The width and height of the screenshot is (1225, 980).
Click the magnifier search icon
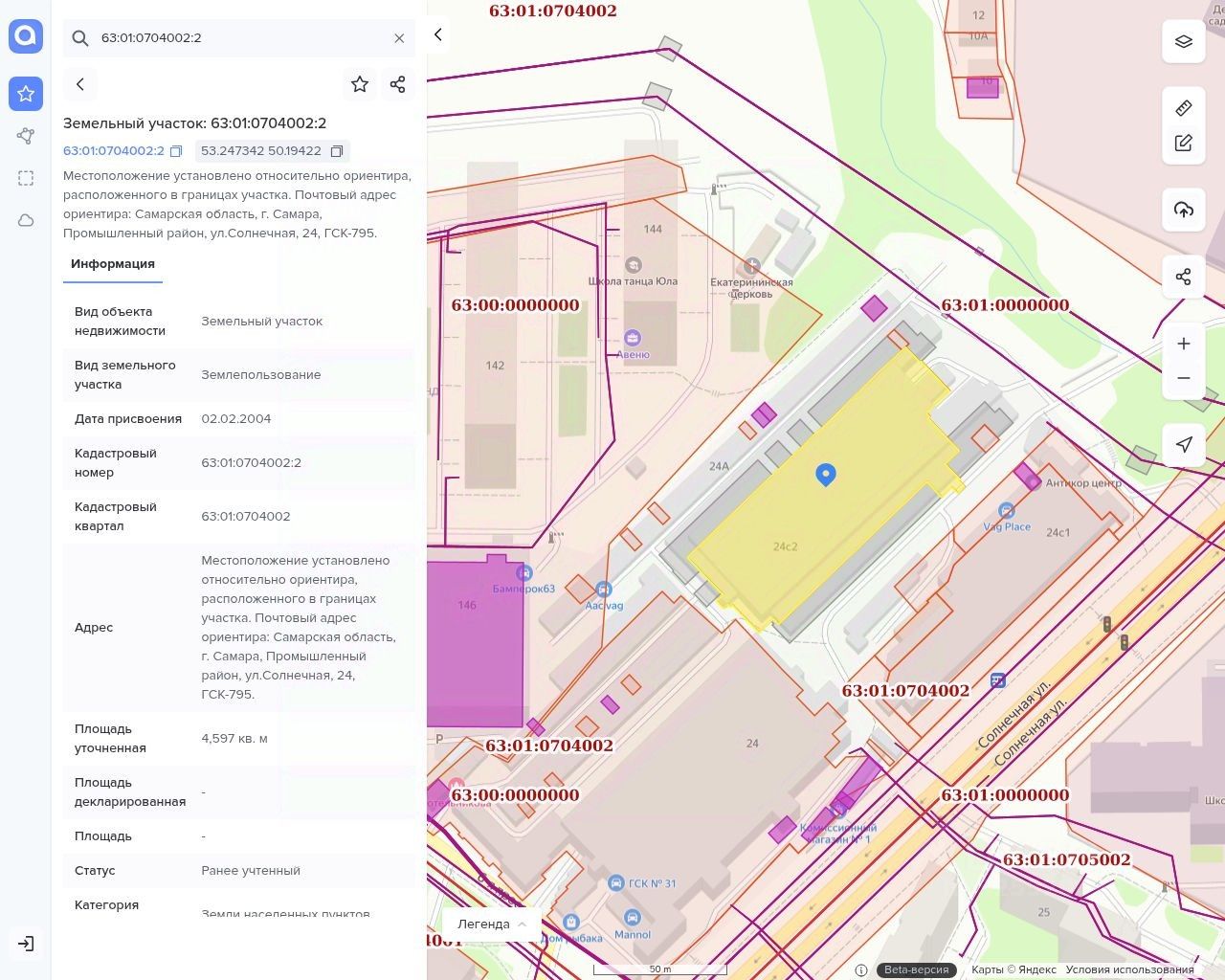coord(80,38)
